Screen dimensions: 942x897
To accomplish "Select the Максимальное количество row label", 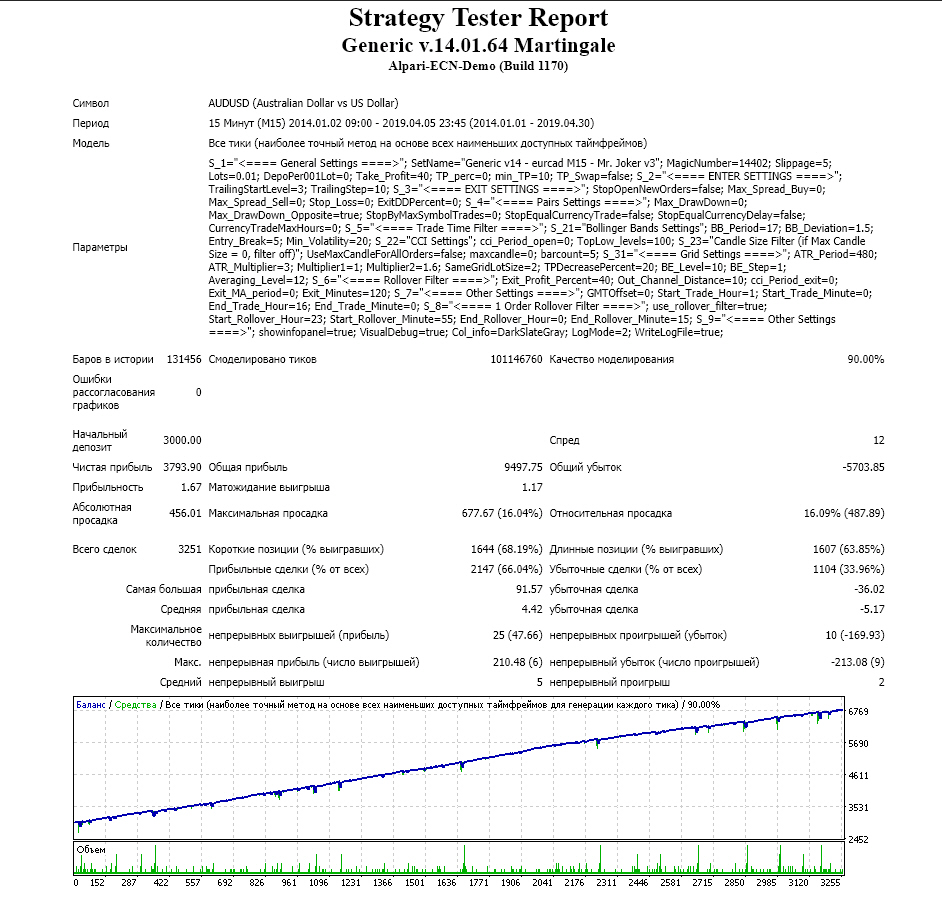I will [166, 636].
